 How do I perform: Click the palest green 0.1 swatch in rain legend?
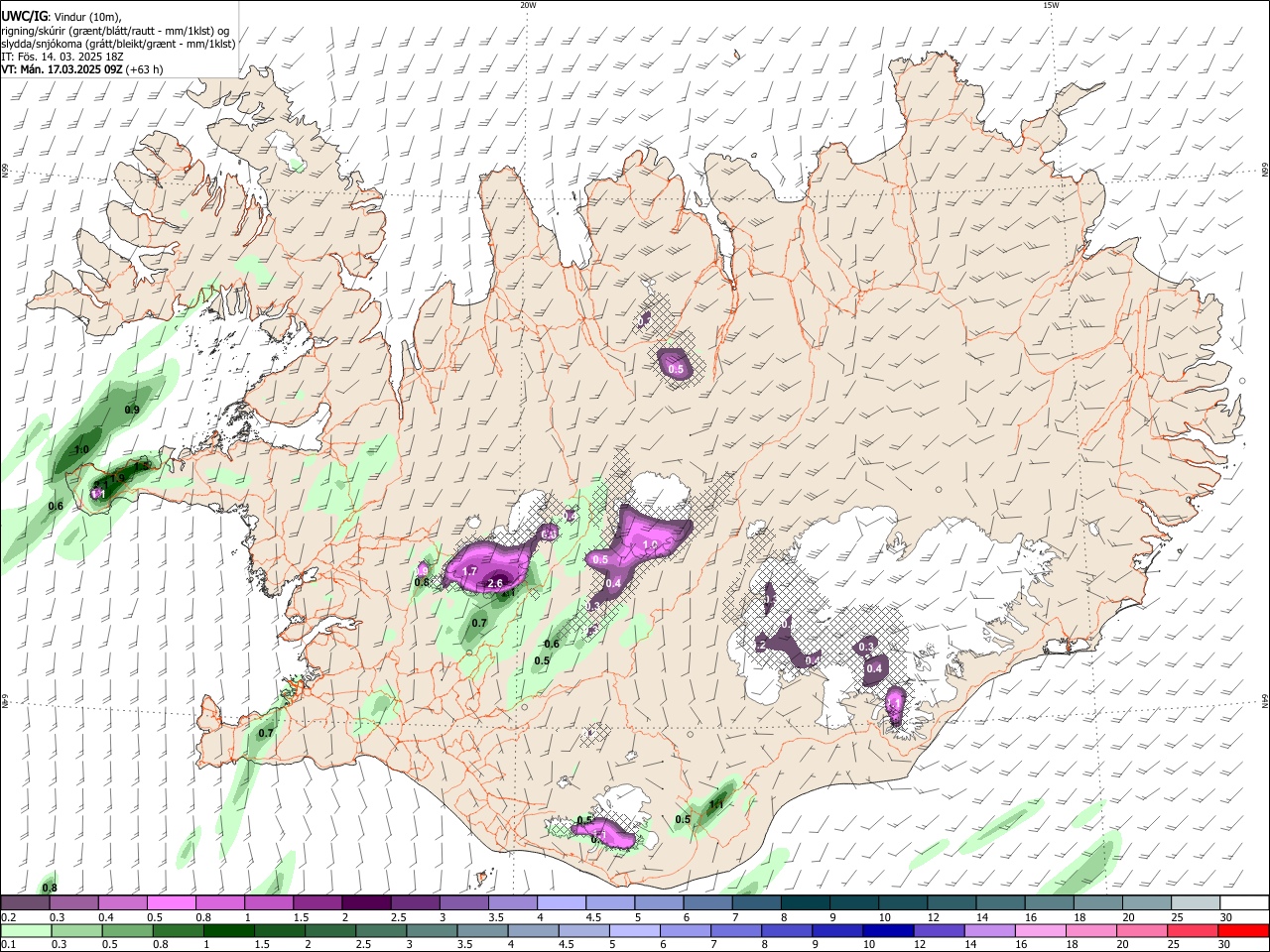(x=25, y=931)
